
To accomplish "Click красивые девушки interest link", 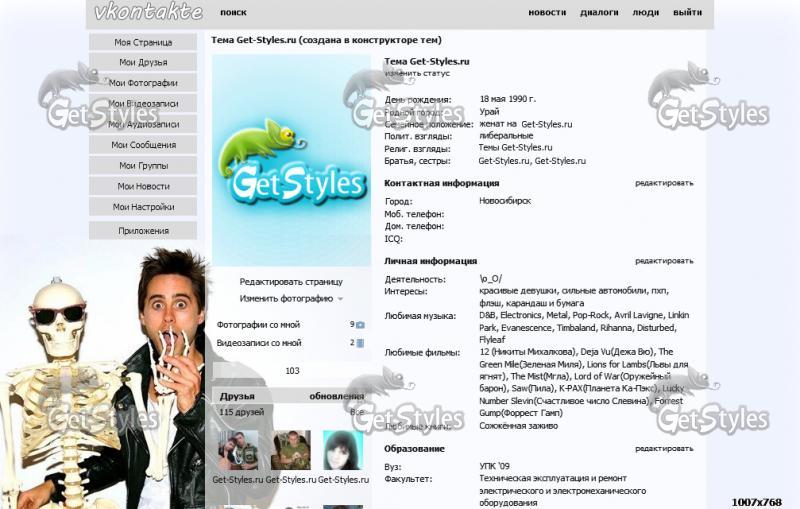I will (518, 291).
